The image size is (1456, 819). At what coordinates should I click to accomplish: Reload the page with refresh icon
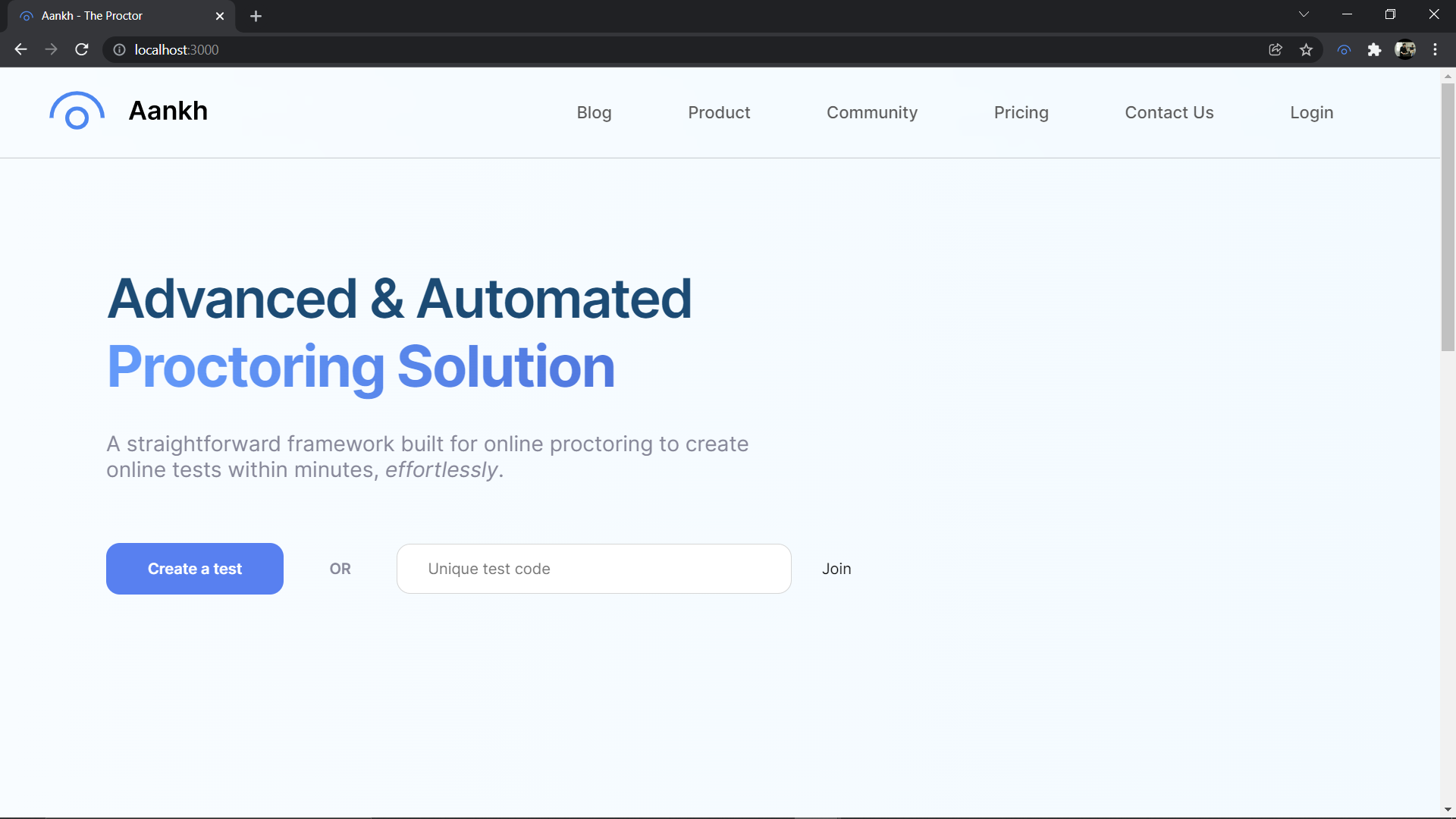tap(82, 49)
